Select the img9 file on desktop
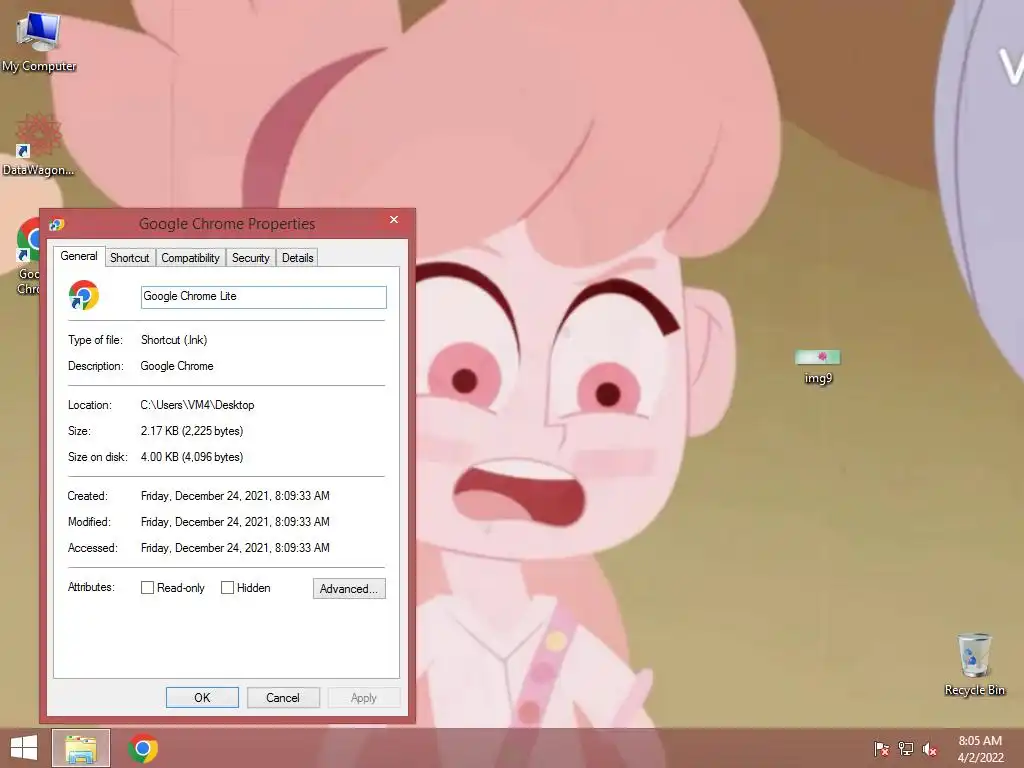This screenshot has height=768, width=1024. pos(818,366)
